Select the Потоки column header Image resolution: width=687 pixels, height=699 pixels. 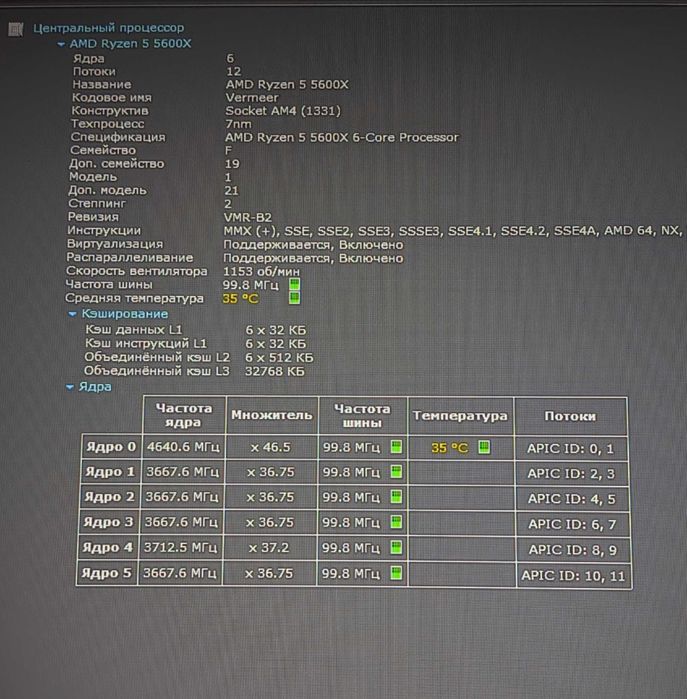point(570,416)
